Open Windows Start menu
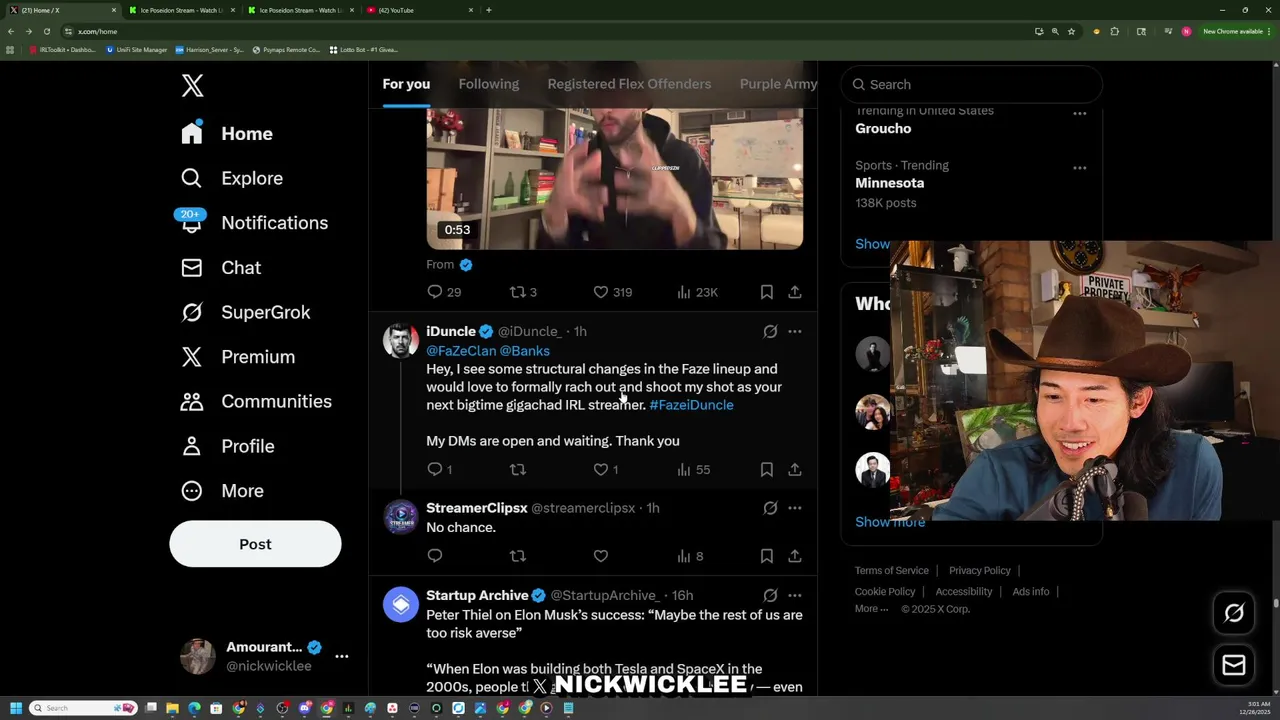1280x720 pixels. [x=15, y=708]
